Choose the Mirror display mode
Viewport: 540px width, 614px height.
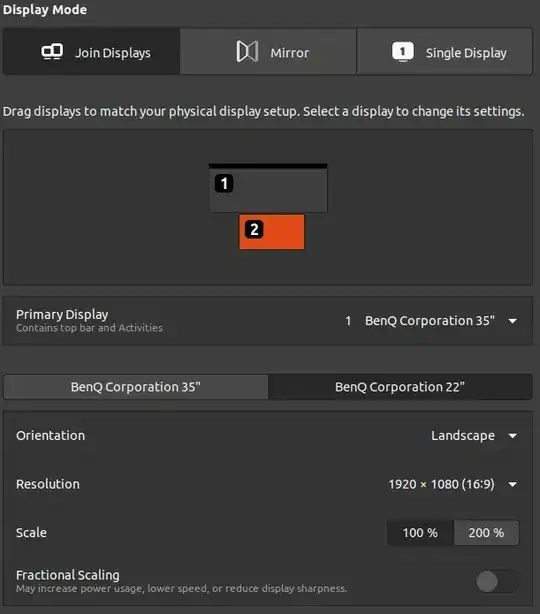tap(268, 51)
